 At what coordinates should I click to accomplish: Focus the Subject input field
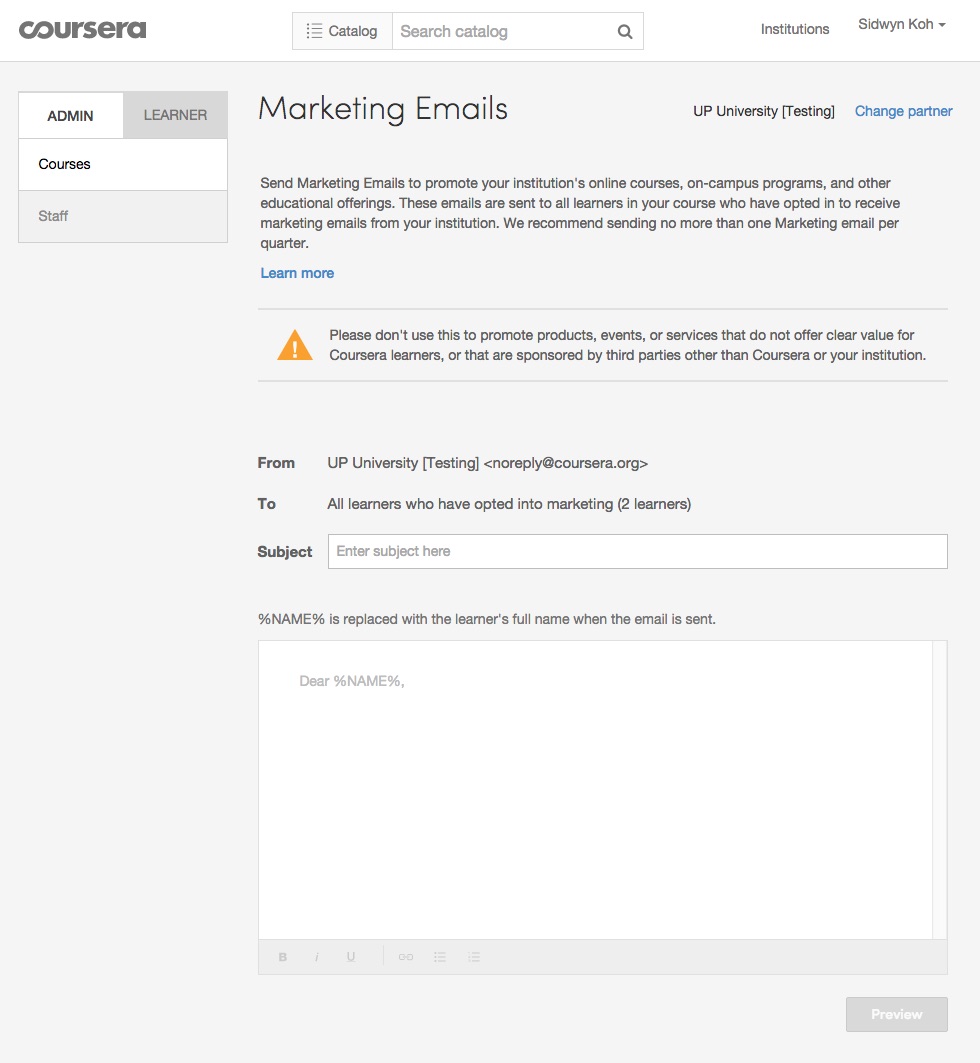[637, 551]
